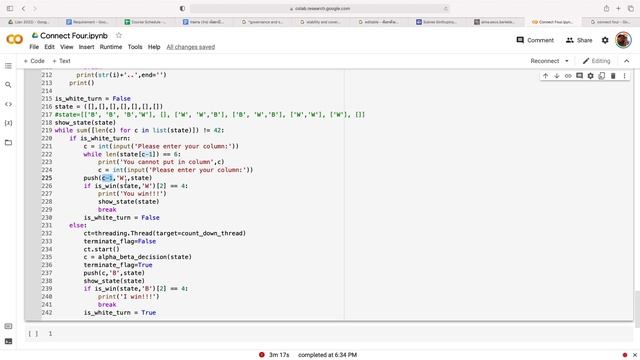
Task: Open the Help menu
Action: coord(154,47)
